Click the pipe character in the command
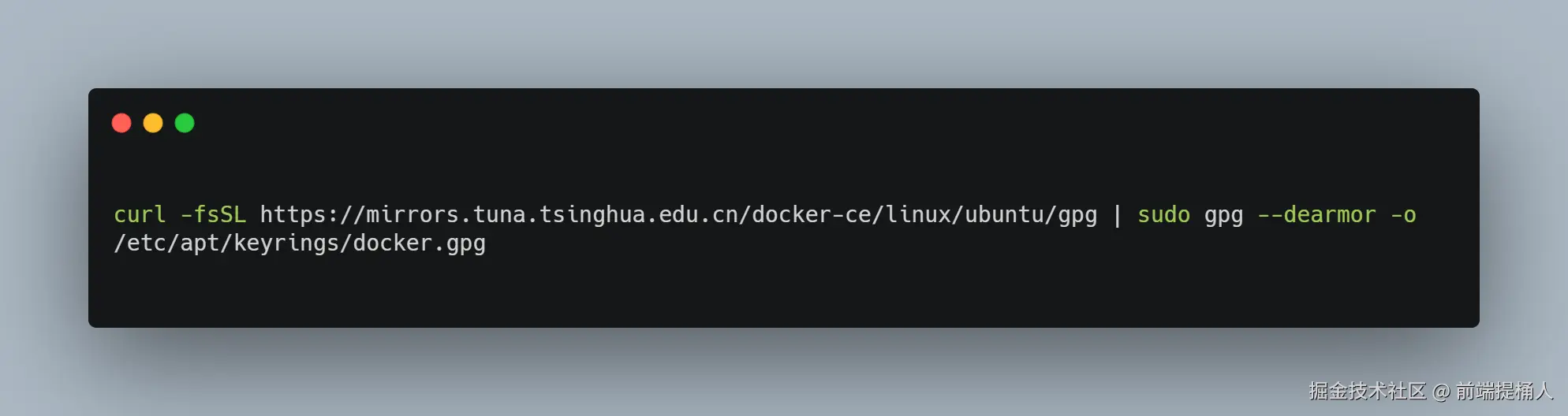The width and height of the screenshot is (1568, 416). [1117, 214]
